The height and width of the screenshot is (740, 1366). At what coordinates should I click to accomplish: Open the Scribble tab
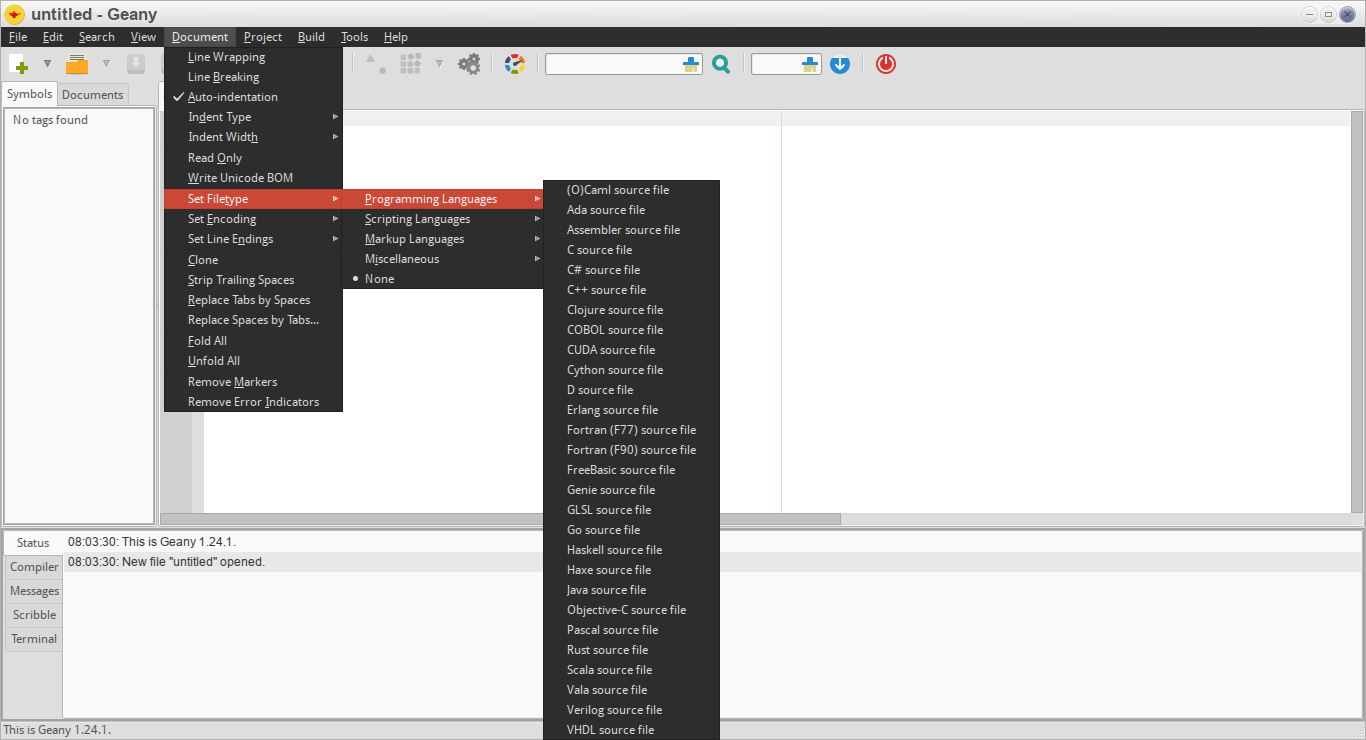(34, 615)
